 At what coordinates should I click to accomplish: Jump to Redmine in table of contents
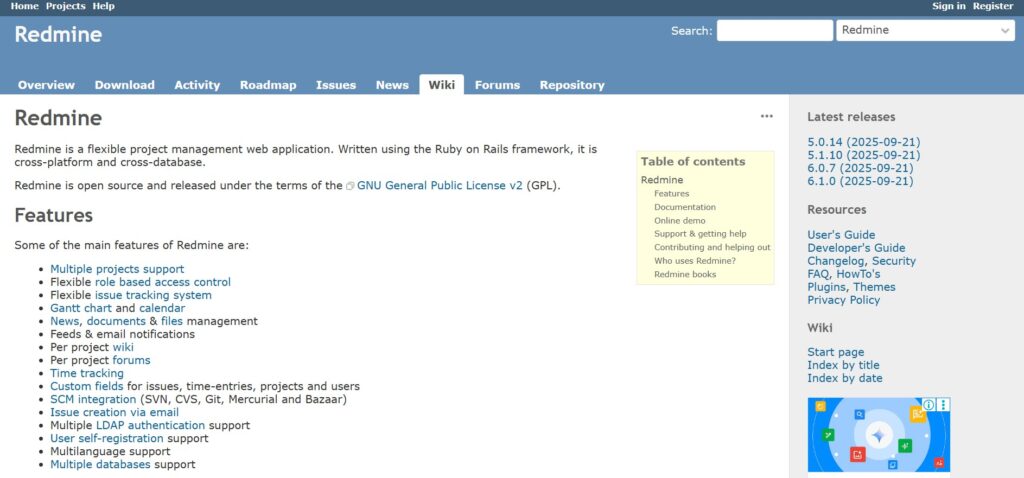662,180
